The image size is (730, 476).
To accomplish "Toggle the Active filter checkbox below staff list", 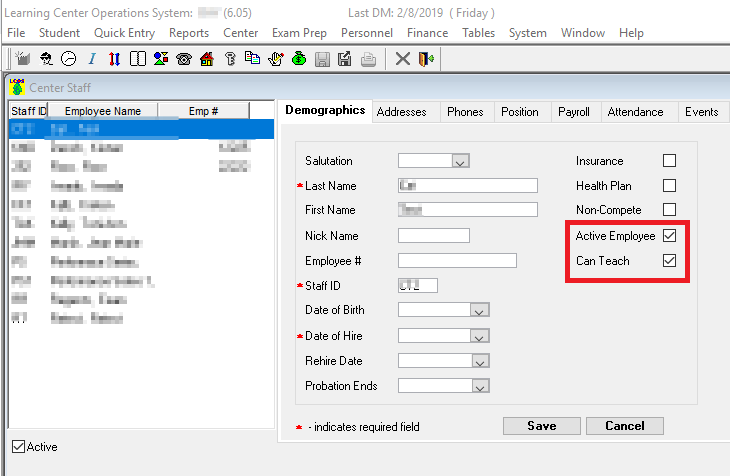I will pos(18,447).
